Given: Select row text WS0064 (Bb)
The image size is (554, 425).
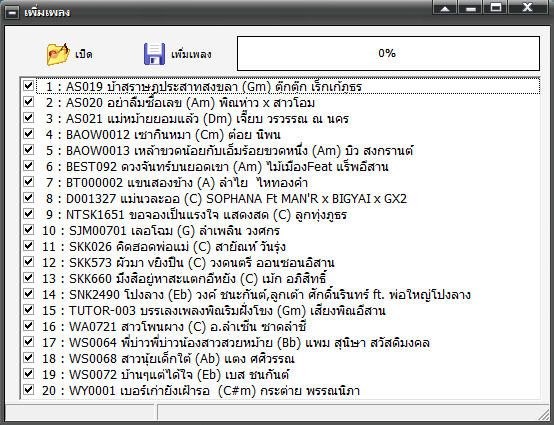Looking at the screenshot, I should click(x=236, y=343).
